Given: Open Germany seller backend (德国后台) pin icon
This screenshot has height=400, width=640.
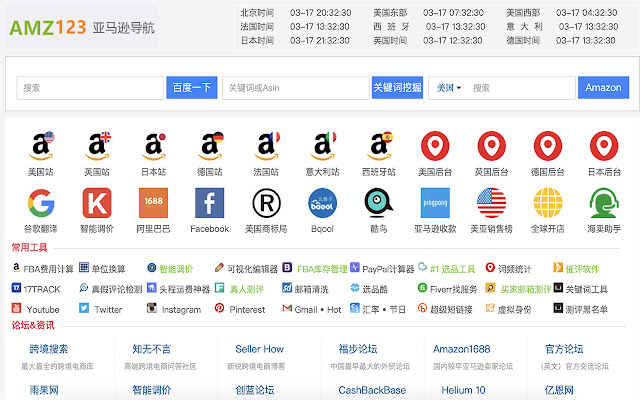Looking at the screenshot, I should pyautogui.click(x=548, y=146).
